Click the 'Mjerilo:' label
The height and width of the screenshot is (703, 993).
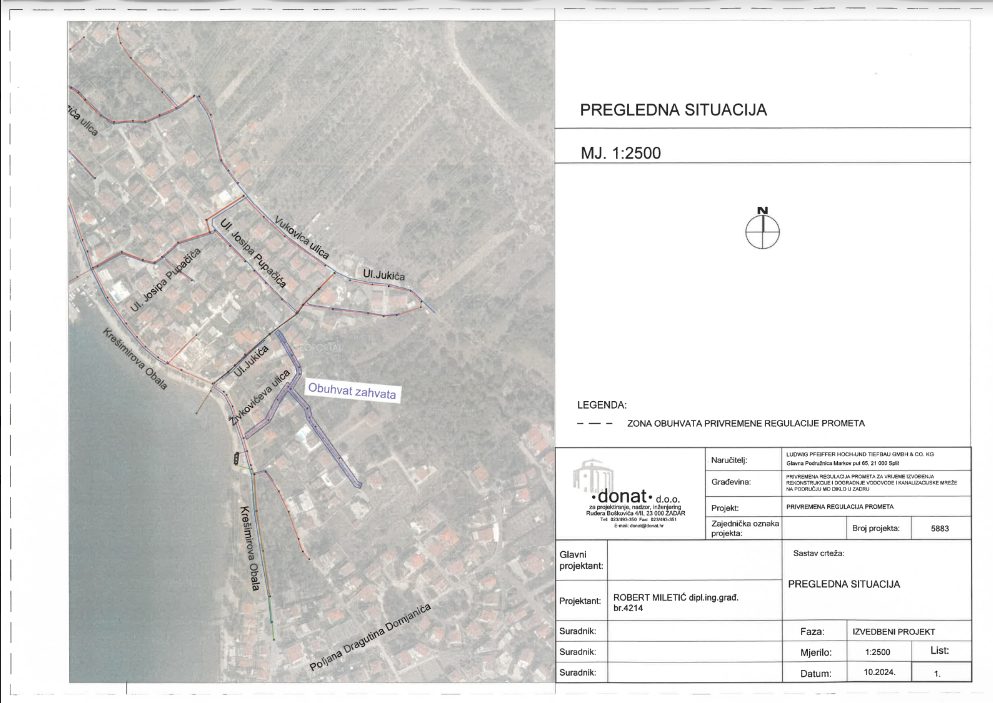816,652
